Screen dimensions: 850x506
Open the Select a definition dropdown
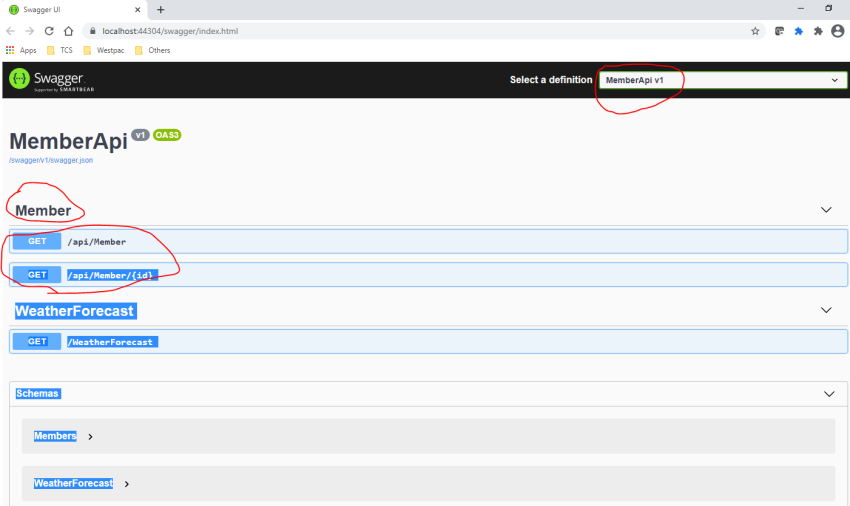tap(723, 80)
